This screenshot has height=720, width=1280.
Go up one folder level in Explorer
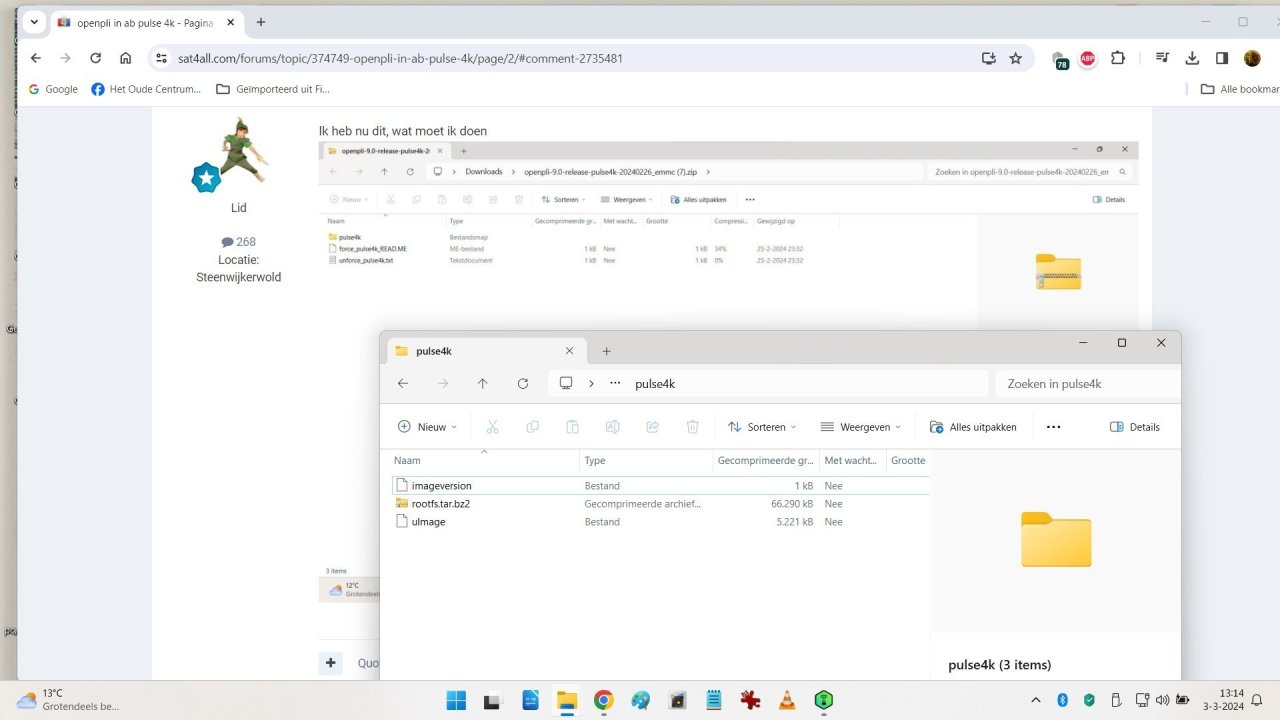pyautogui.click(x=482, y=384)
